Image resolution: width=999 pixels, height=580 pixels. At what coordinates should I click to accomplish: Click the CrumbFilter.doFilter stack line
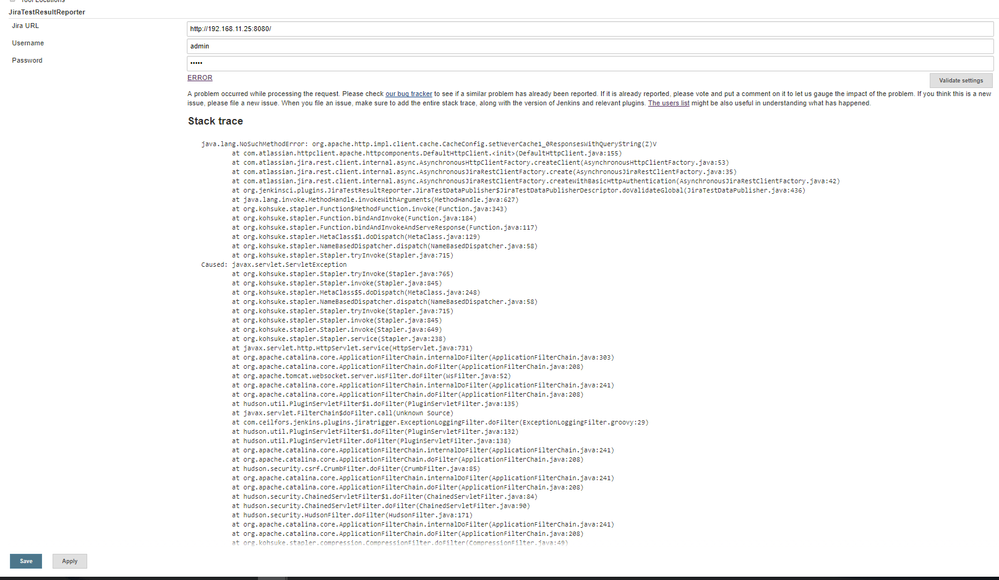356,469
